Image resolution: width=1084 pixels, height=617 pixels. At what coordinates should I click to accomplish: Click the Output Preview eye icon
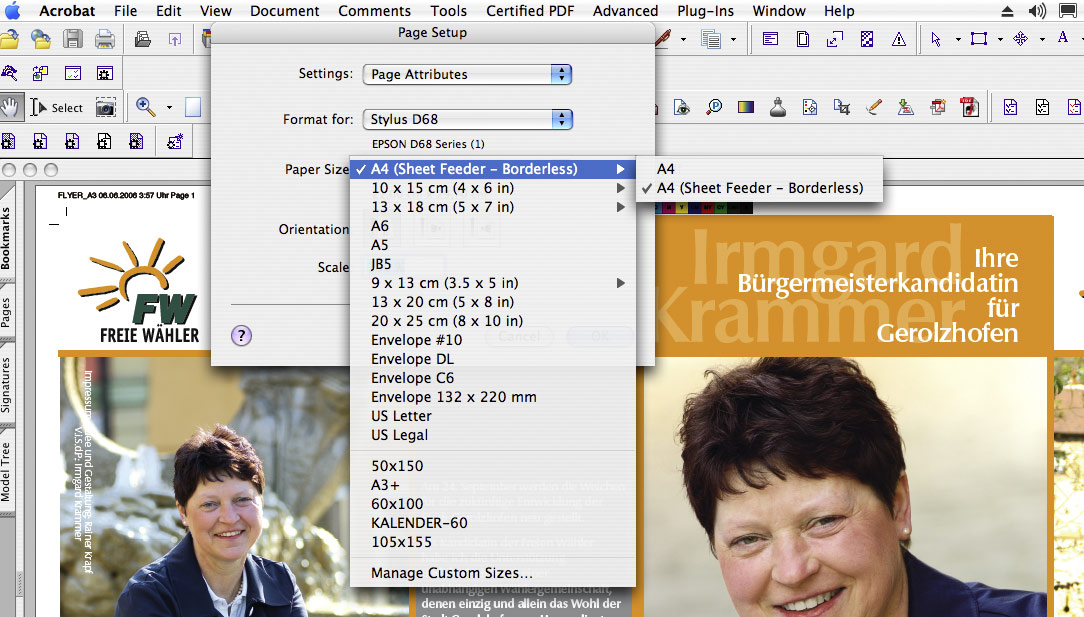tap(681, 107)
